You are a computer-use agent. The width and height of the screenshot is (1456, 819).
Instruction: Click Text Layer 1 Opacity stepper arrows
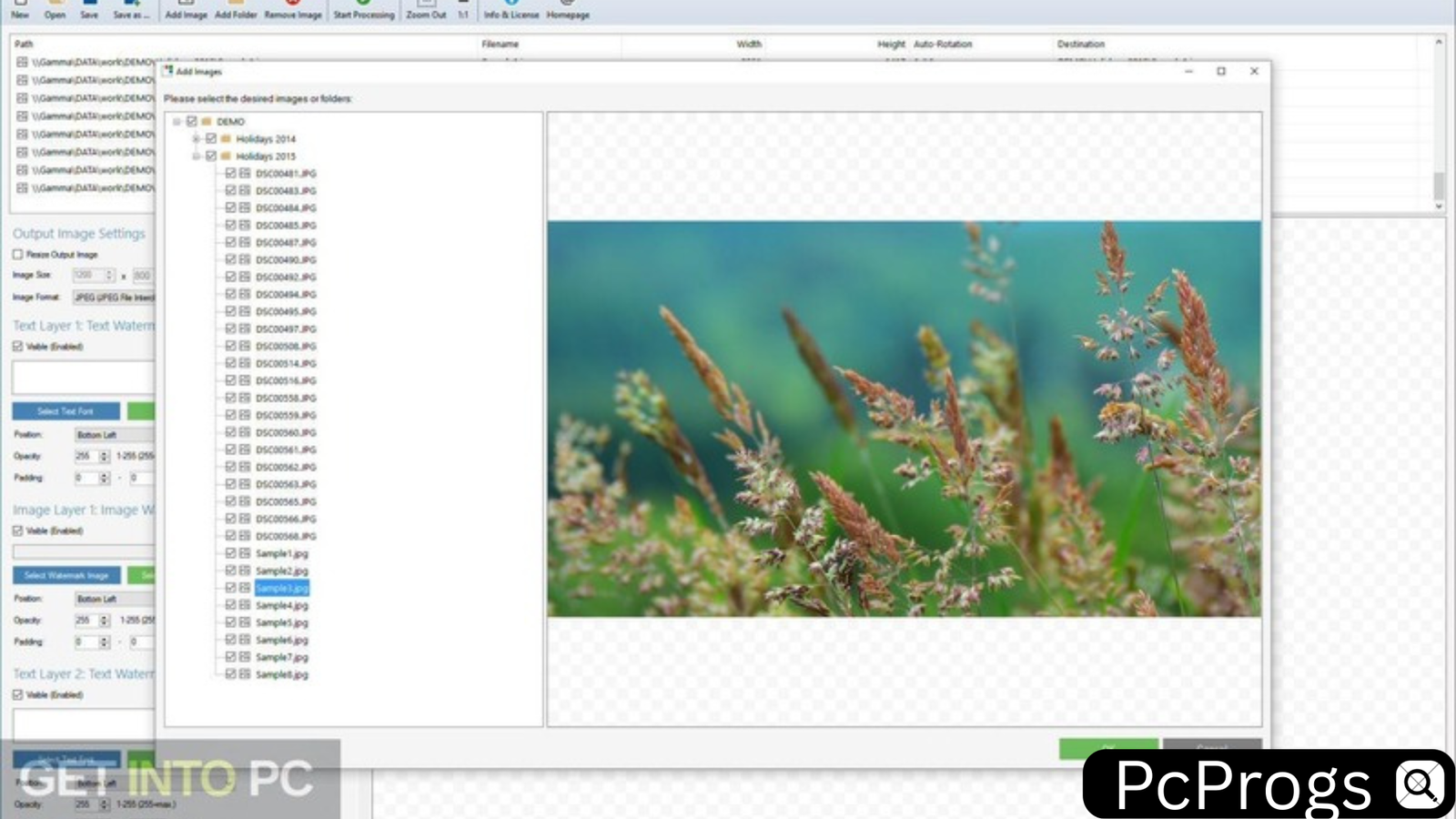click(x=104, y=456)
